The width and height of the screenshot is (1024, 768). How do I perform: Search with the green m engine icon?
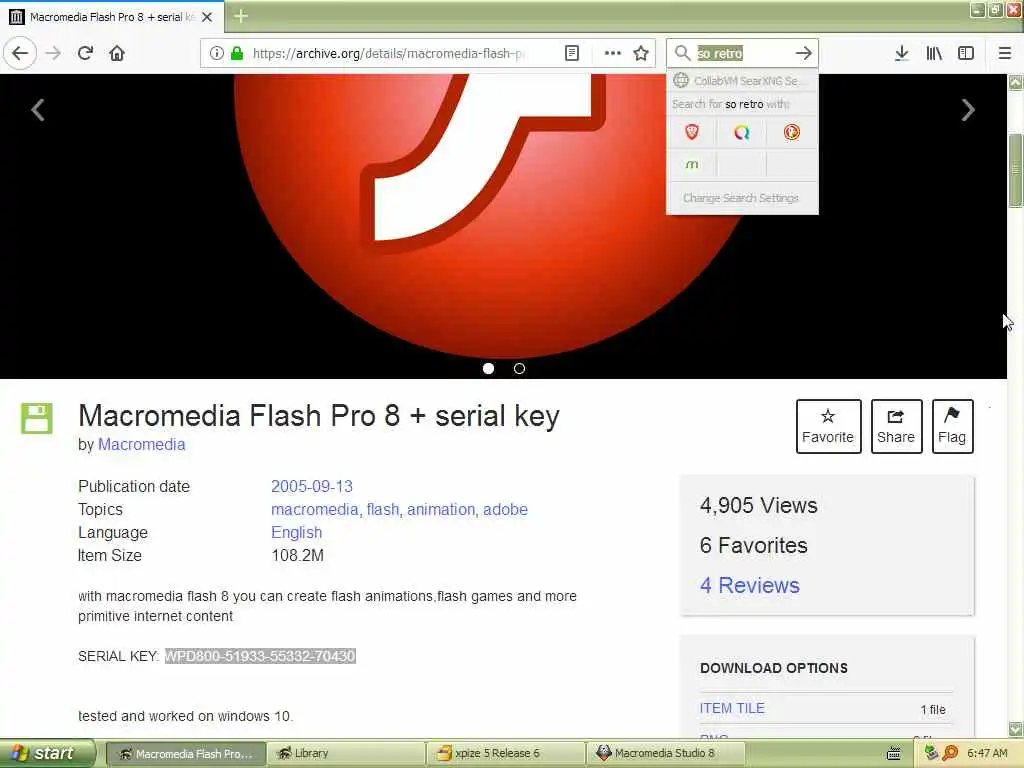tap(692, 165)
